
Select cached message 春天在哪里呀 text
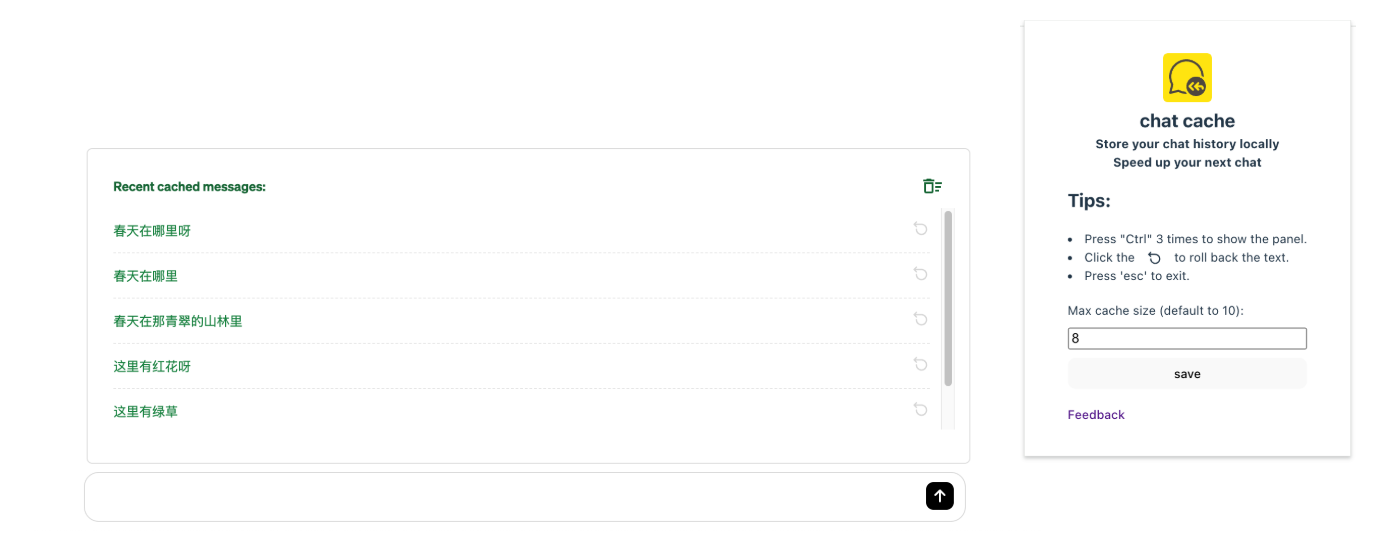point(152,231)
